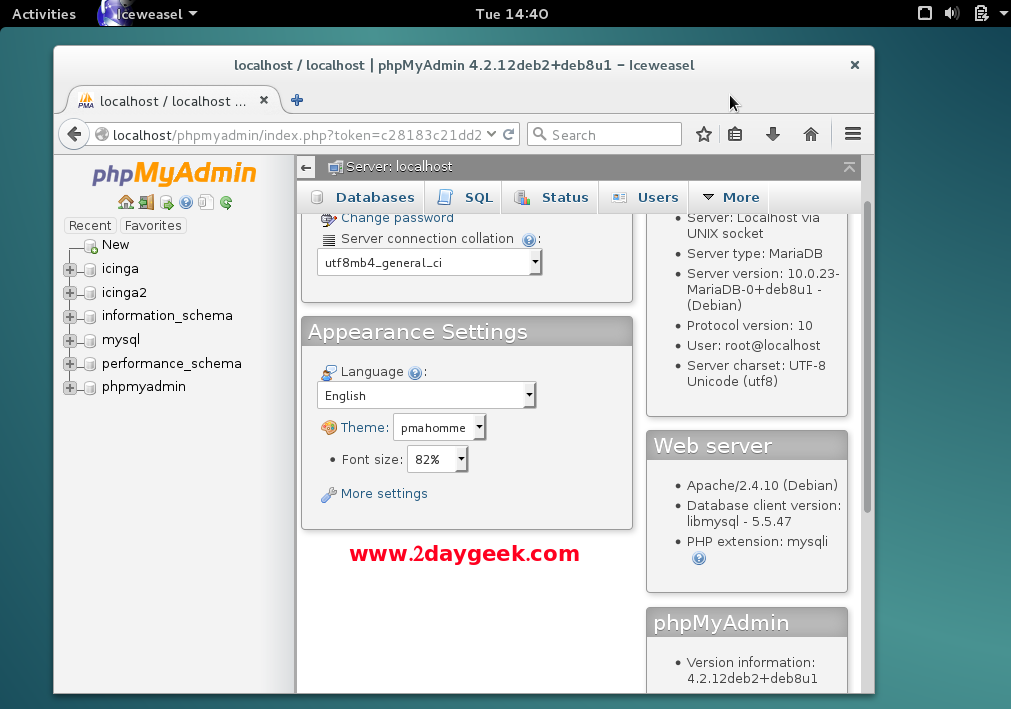
Task: Click collapse top menu icon in server bar
Action: pyautogui.click(x=849, y=167)
